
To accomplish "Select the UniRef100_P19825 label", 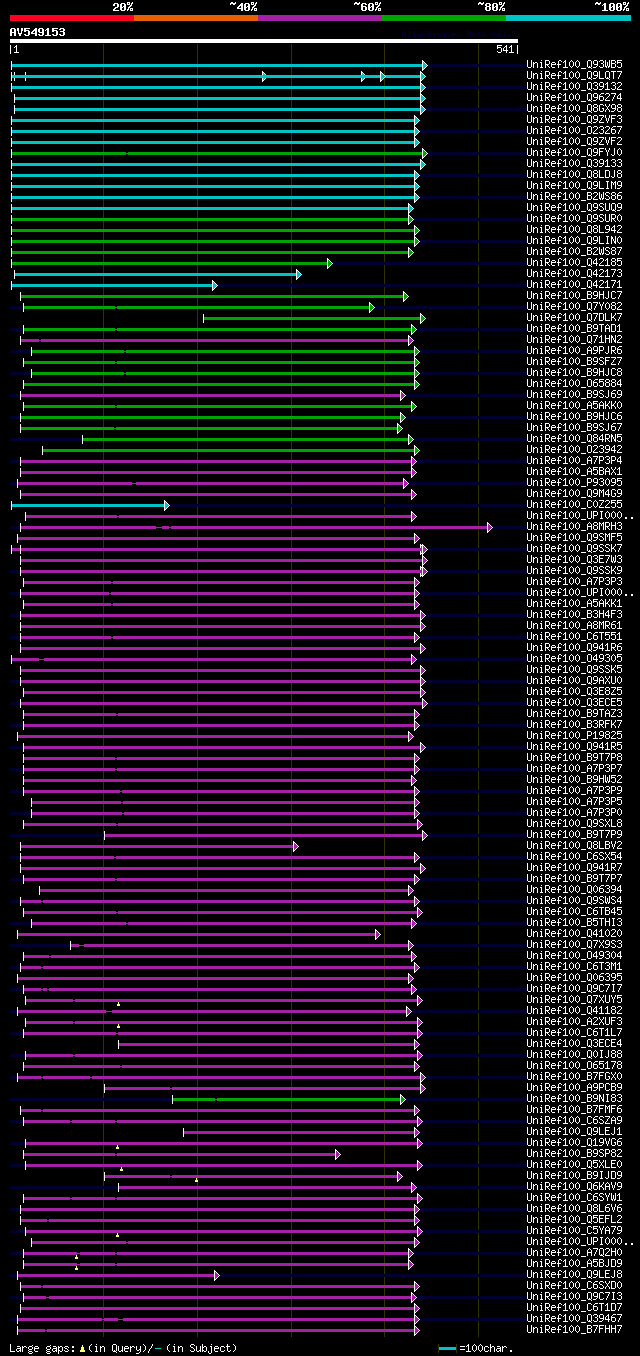I will [x=574, y=736].
